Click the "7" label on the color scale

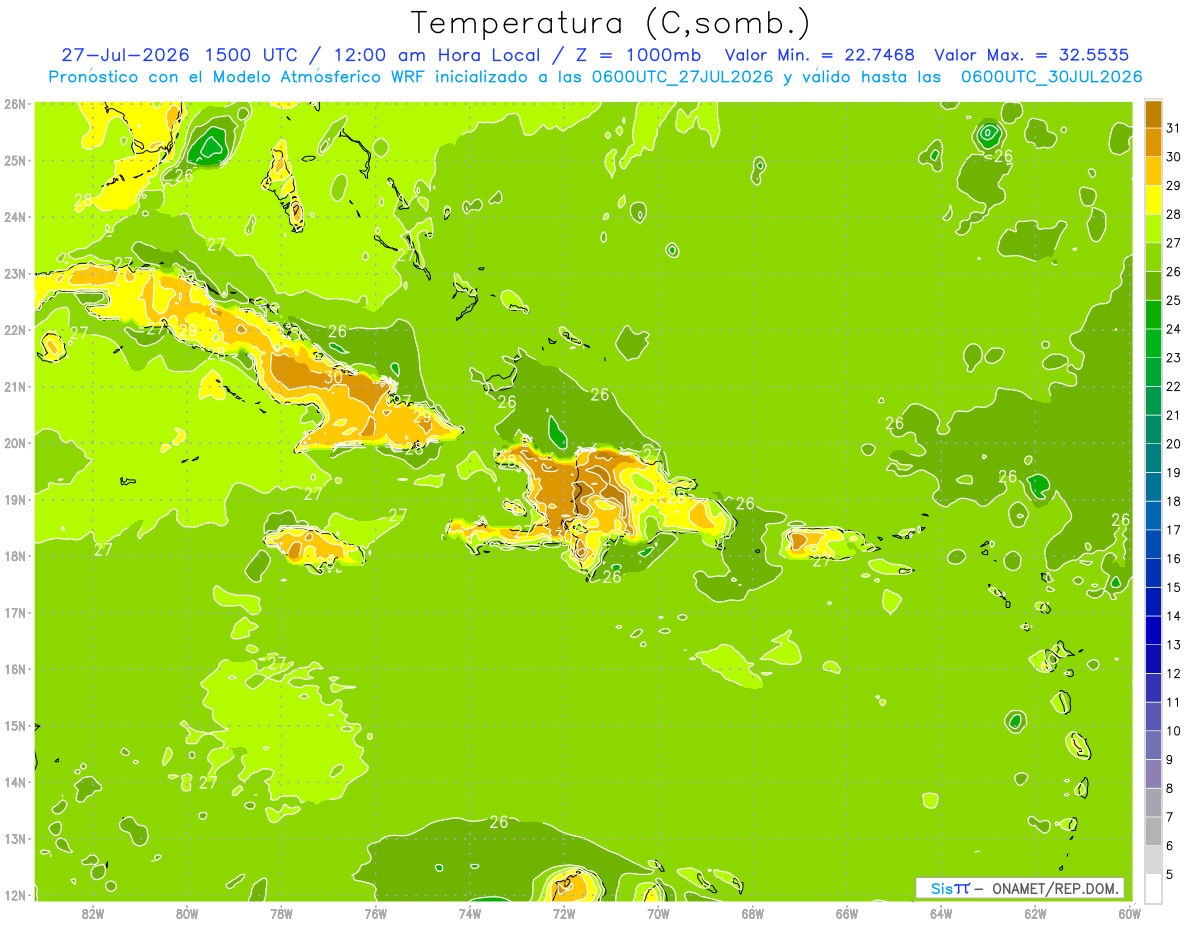pos(1170,818)
